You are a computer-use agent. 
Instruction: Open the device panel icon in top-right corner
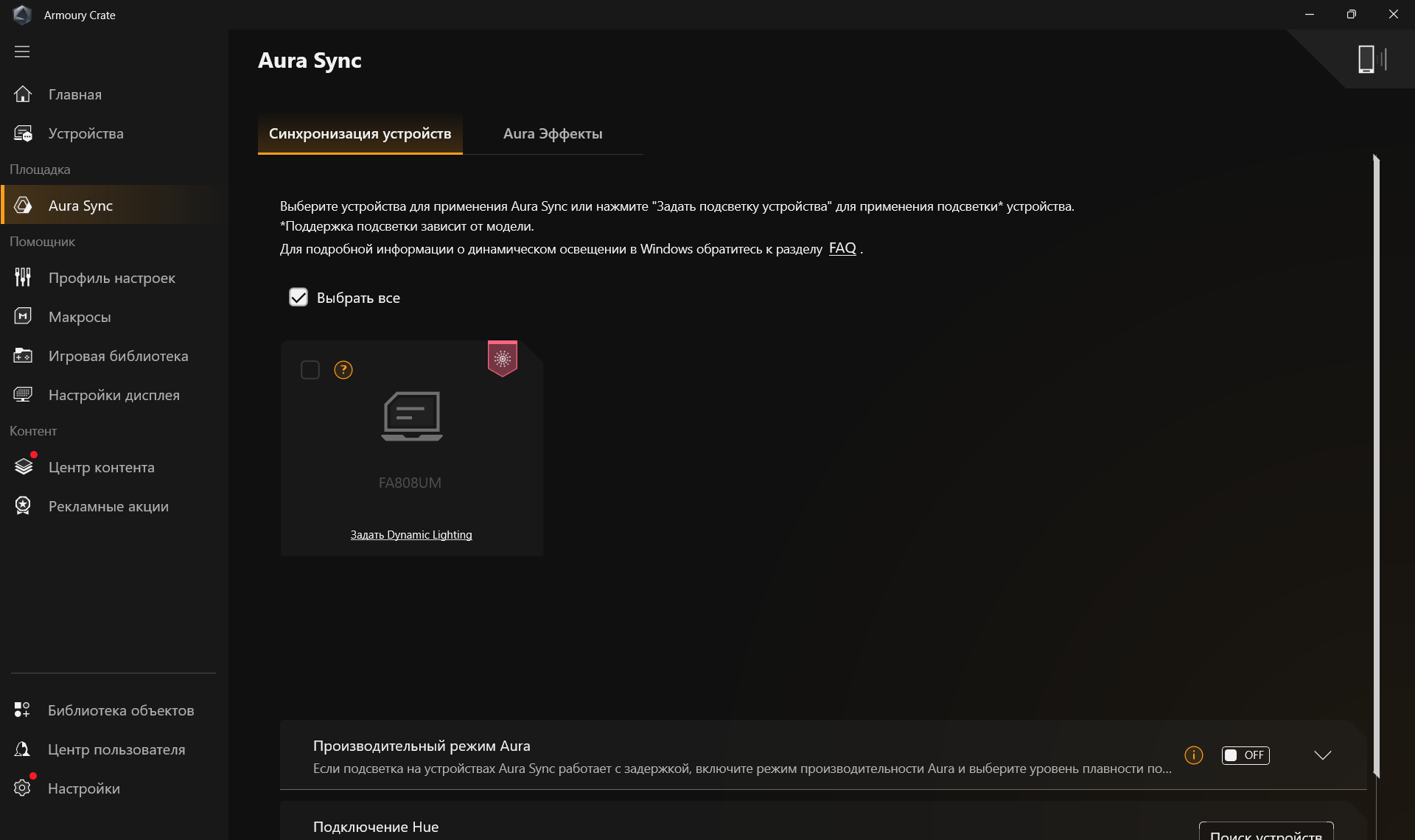click(1371, 59)
